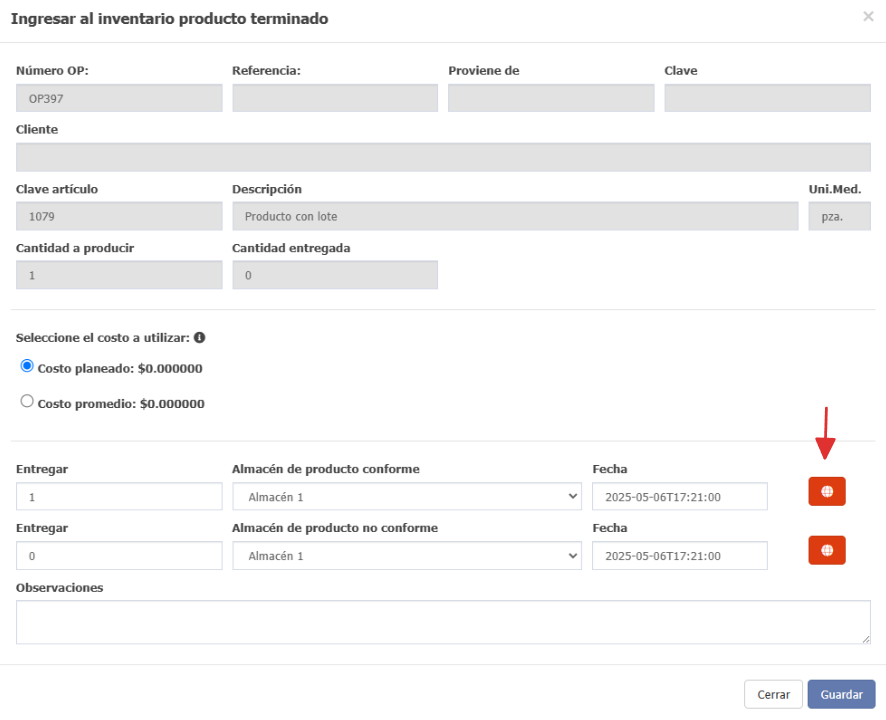The width and height of the screenshot is (886, 720).
Task: Open the Almacén de producto no conforme dropdown
Action: click(x=407, y=556)
